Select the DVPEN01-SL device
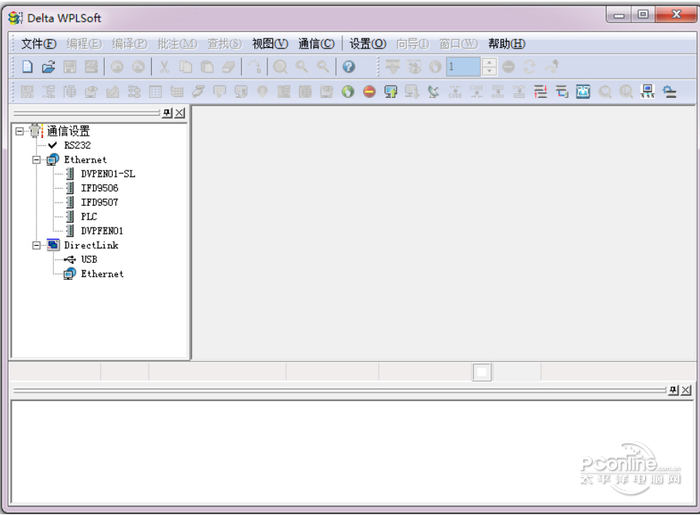 (108, 174)
